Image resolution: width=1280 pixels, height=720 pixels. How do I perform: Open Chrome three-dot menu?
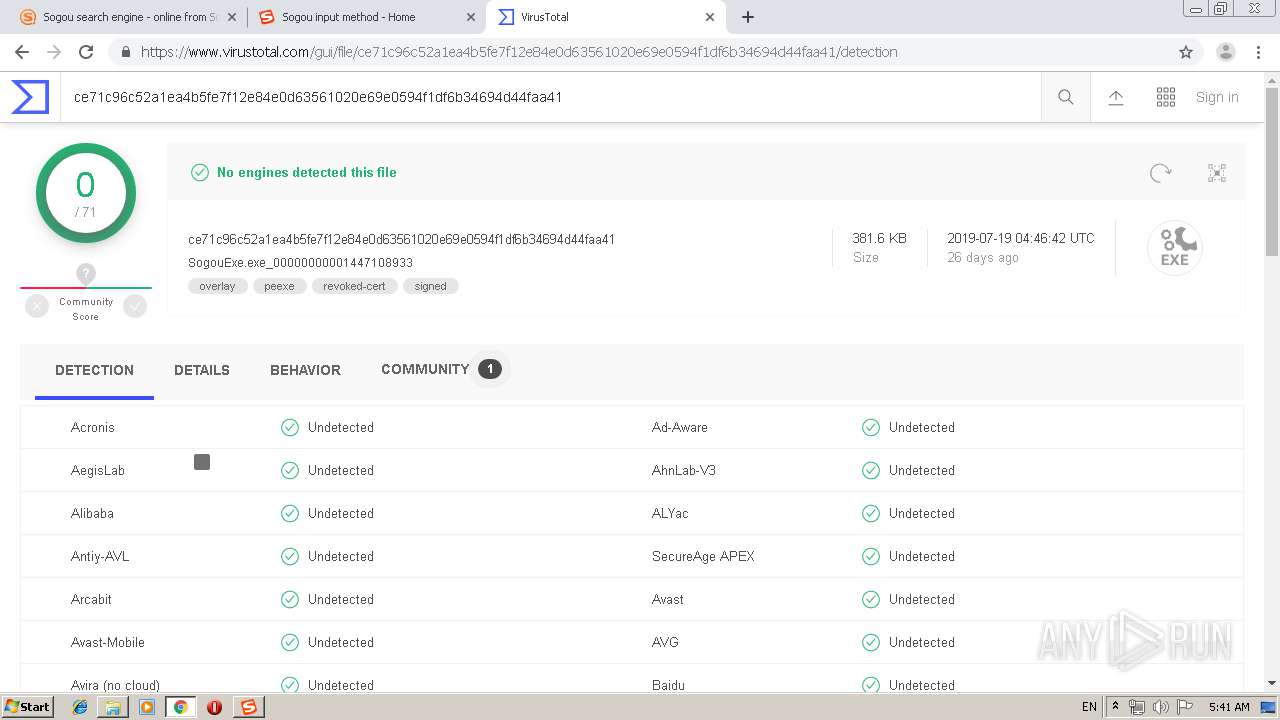pos(1259,52)
